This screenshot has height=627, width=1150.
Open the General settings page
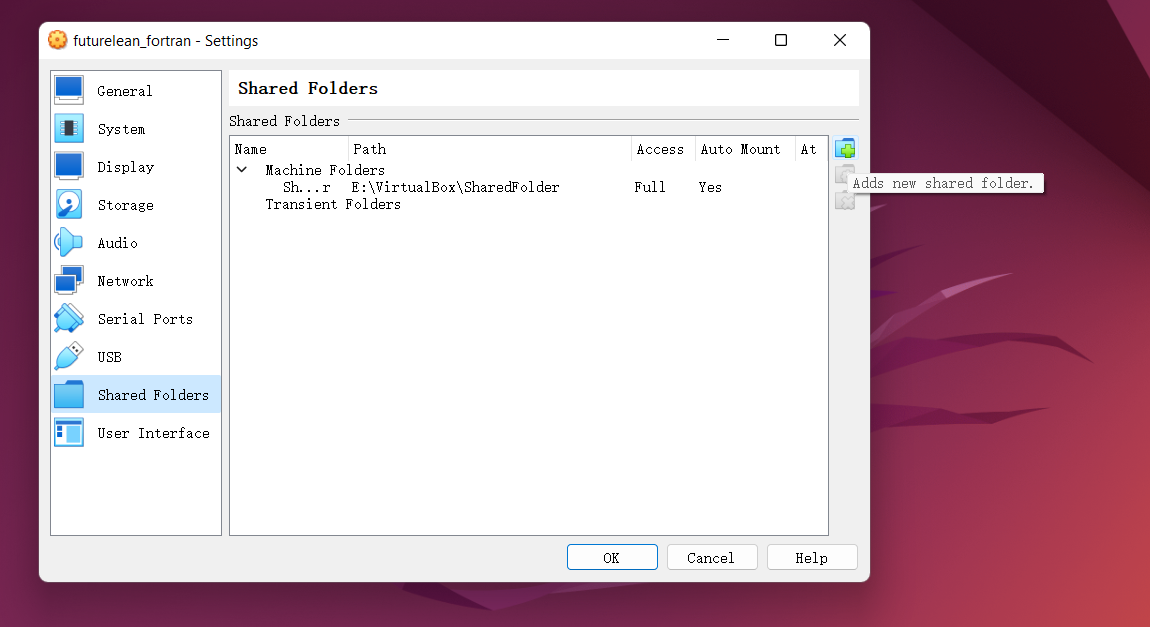tap(123, 90)
